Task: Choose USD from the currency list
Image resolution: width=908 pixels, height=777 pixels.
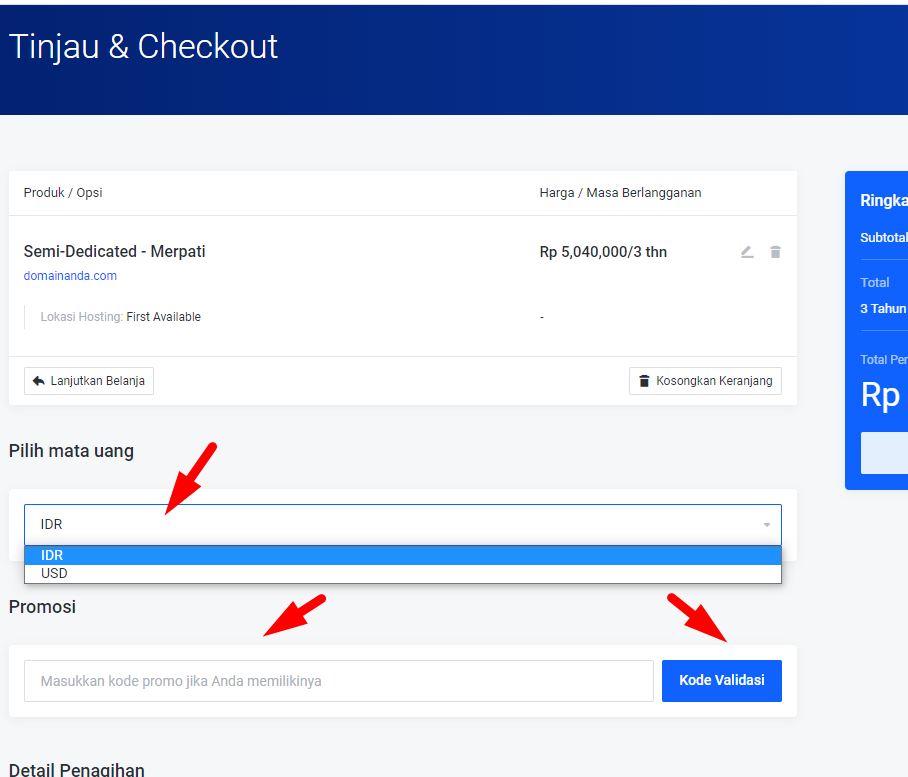Action: point(400,574)
